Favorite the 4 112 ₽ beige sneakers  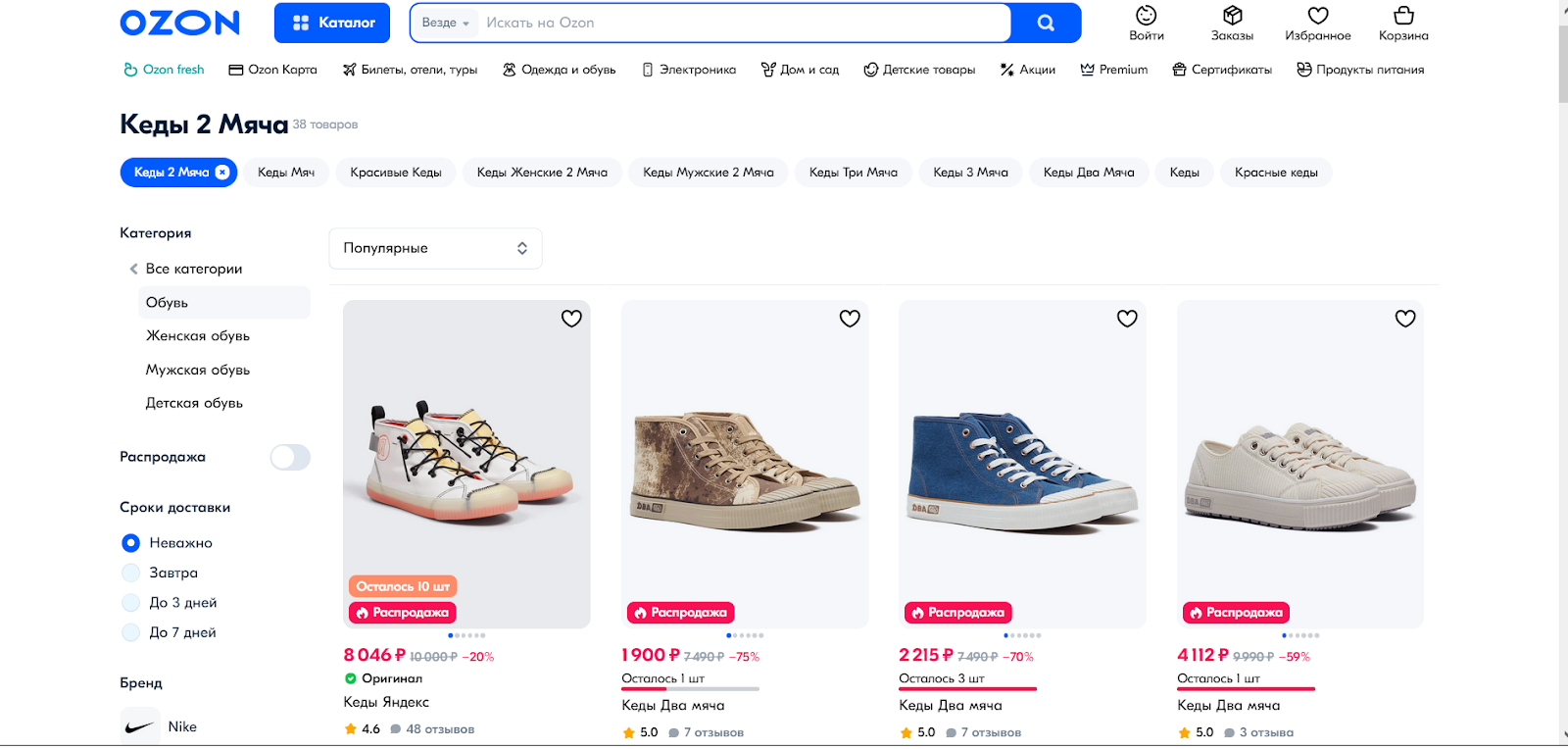(1405, 319)
